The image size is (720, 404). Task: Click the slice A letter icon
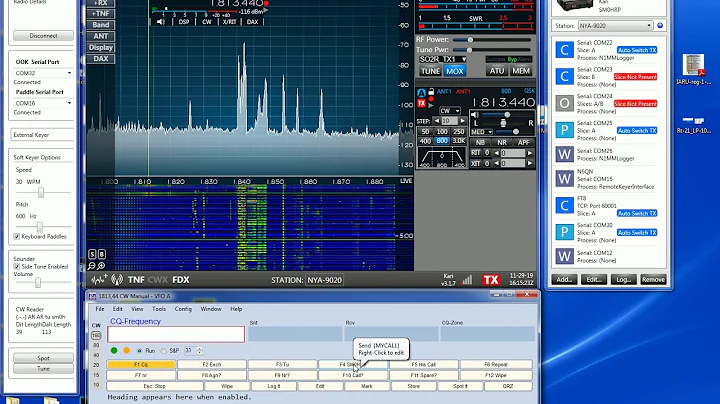point(421,93)
